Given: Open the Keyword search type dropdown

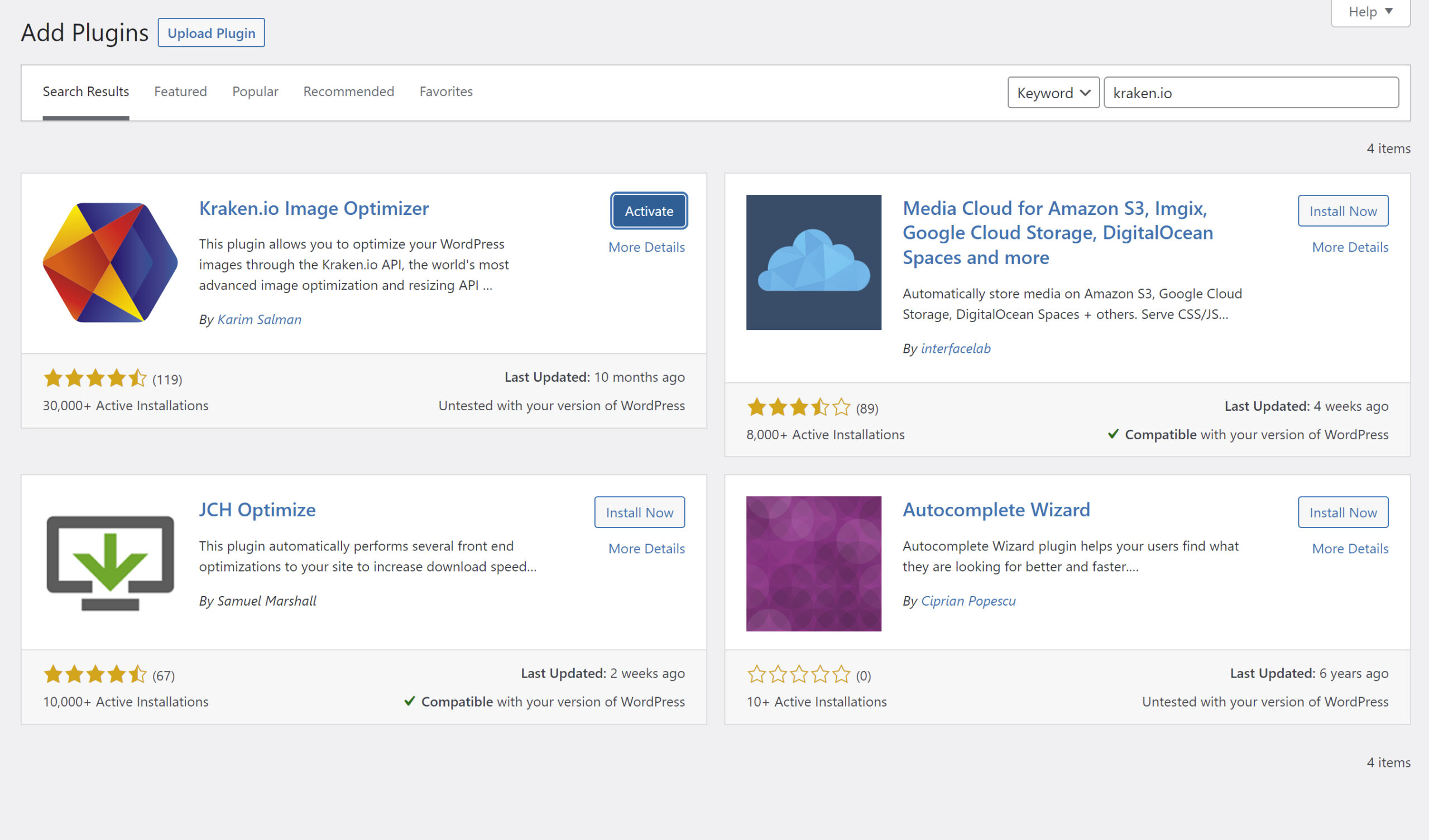Looking at the screenshot, I should 1053,93.
